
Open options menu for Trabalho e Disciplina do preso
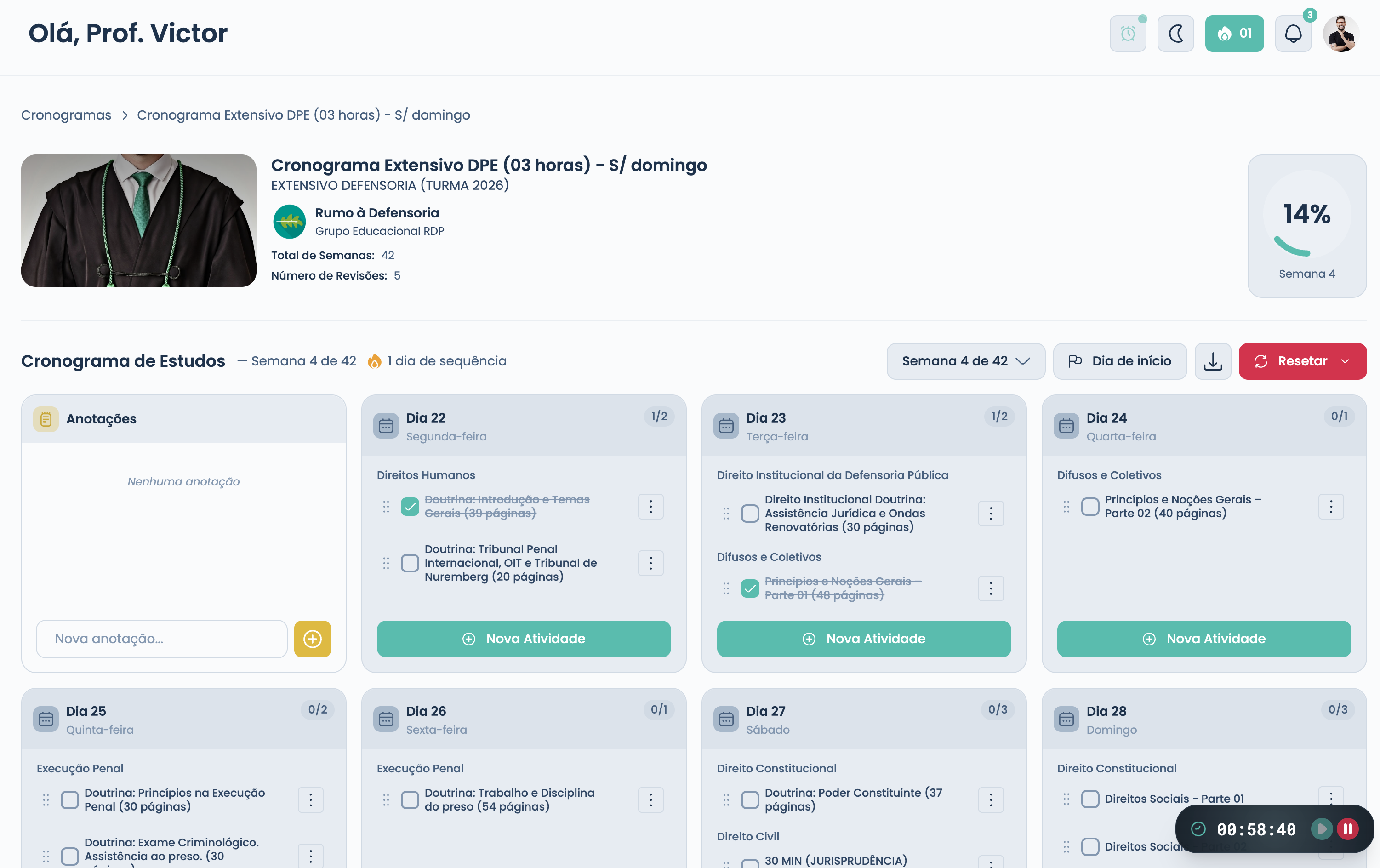(650, 800)
